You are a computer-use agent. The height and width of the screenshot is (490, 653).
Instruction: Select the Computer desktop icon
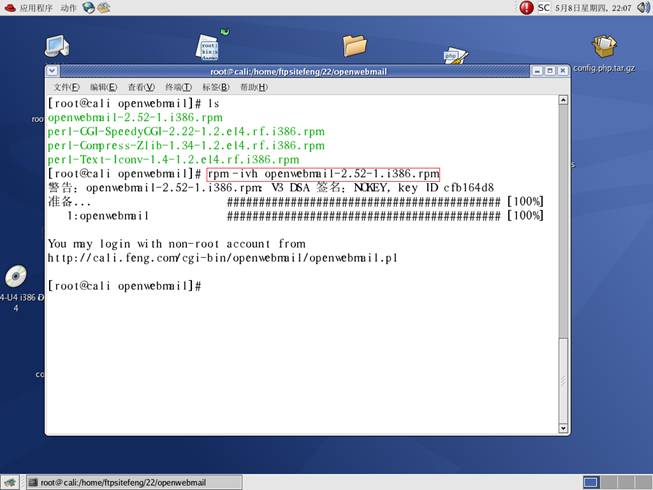[x=57, y=46]
